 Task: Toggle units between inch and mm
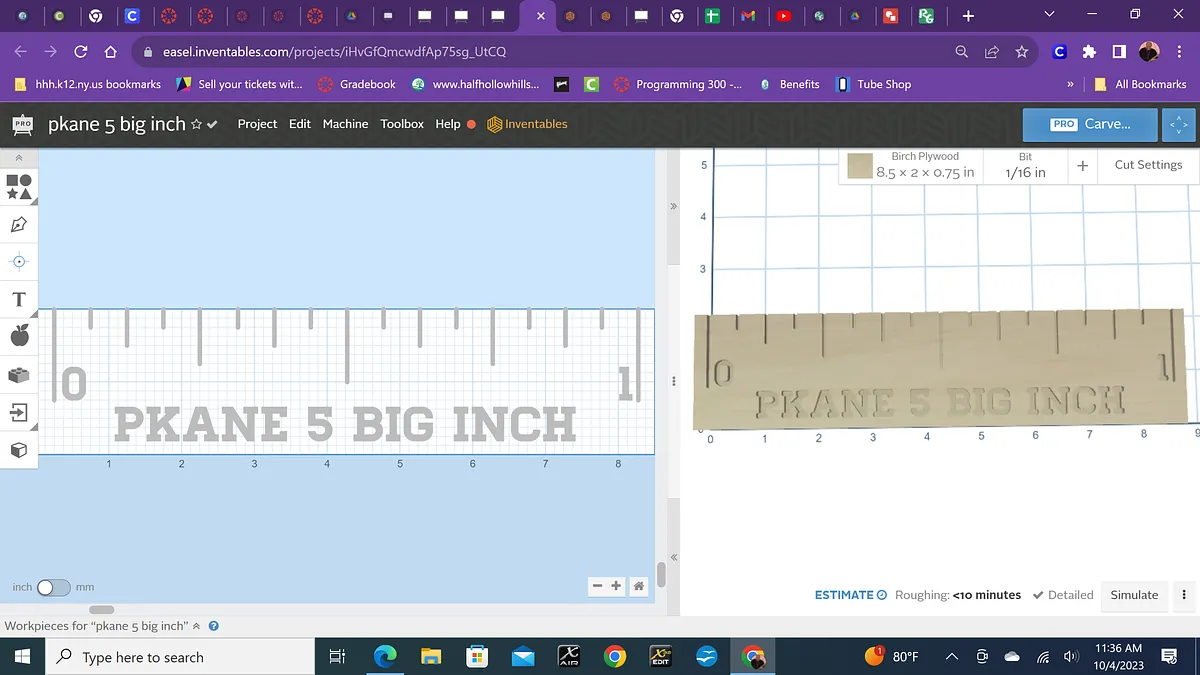point(53,588)
